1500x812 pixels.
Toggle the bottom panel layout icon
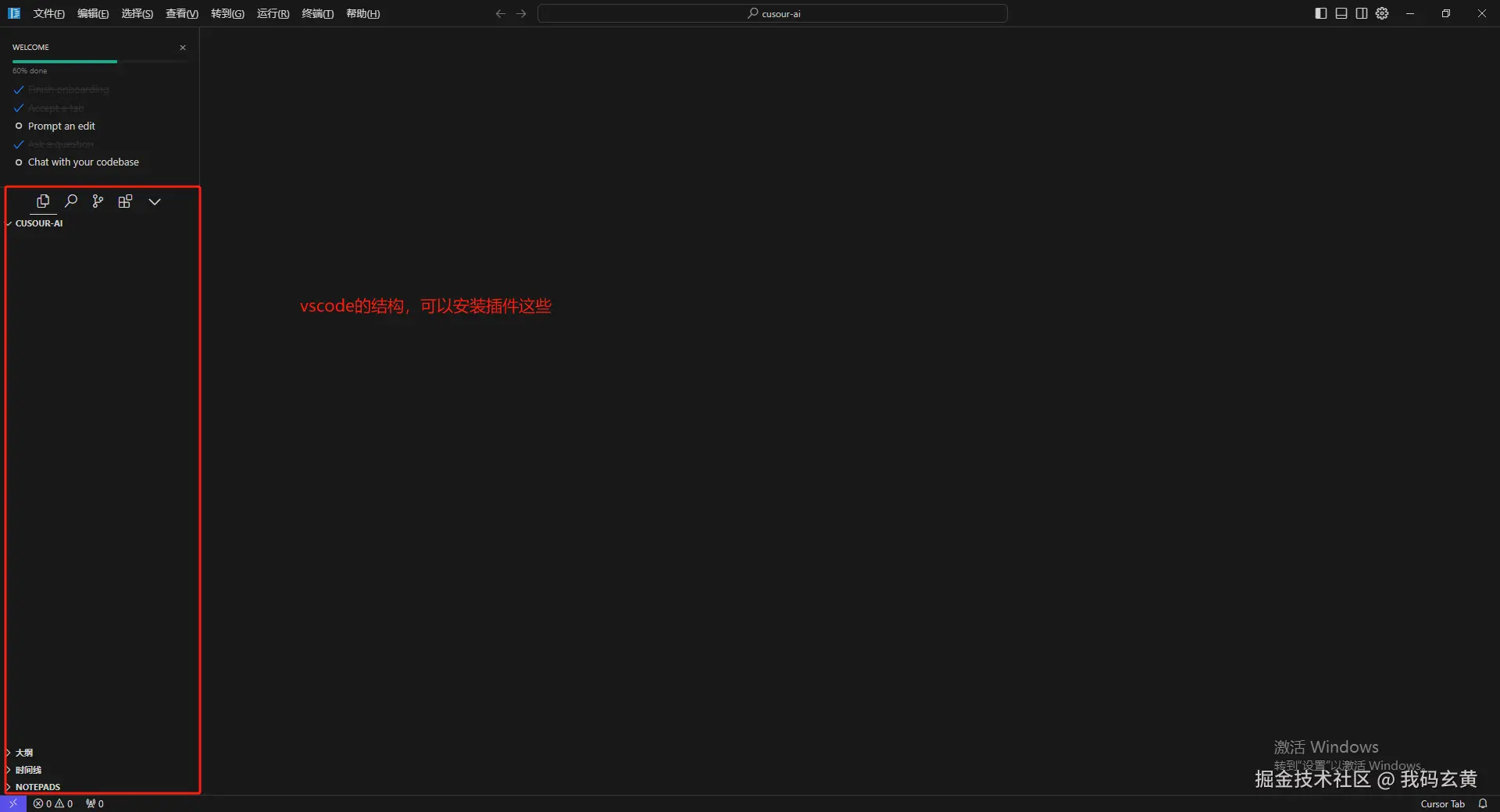pos(1341,13)
